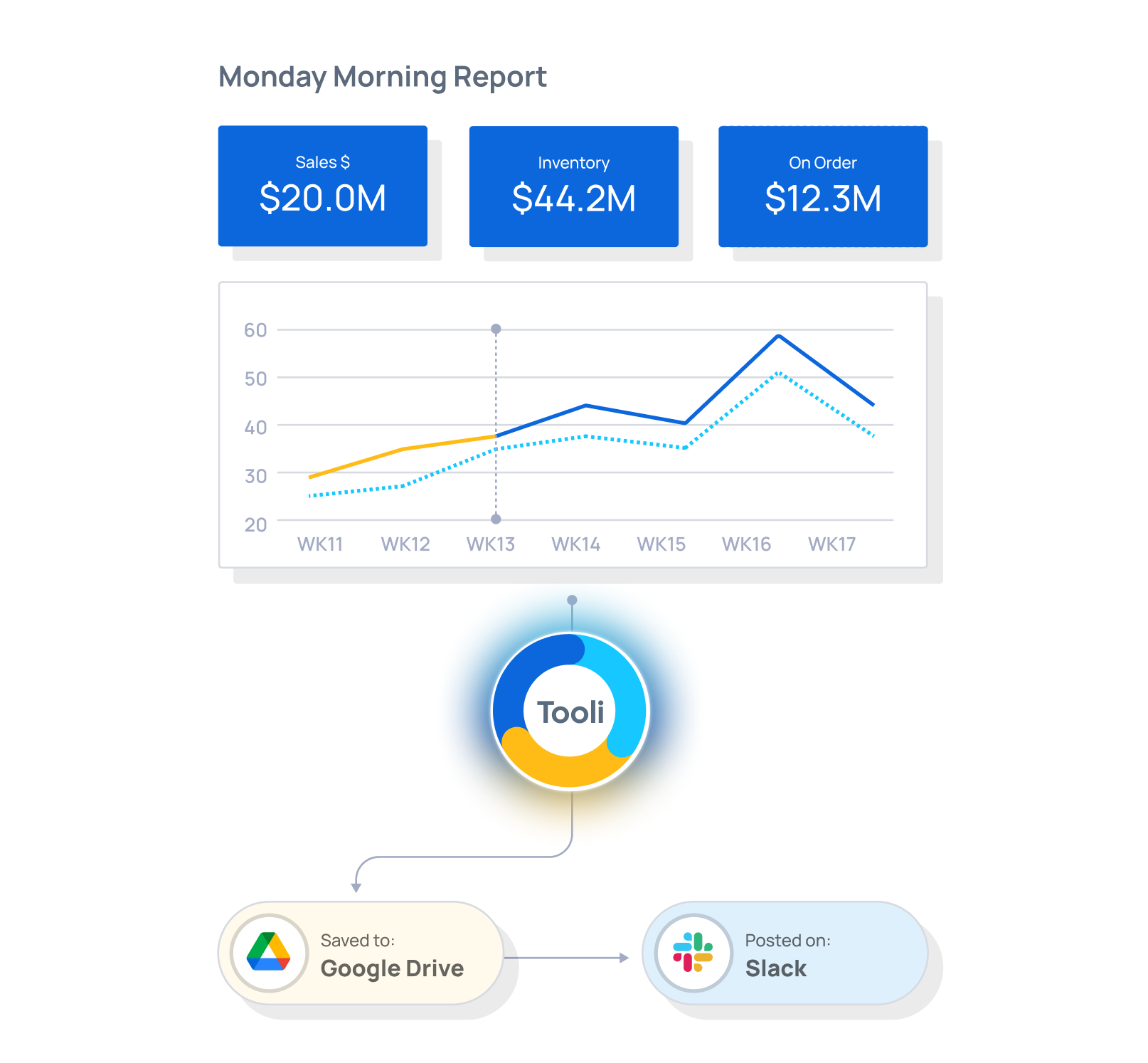Image resolution: width=1148 pixels, height=1063 pixels.
Task: Click the WK16 axis label
Action: point(747,544)
